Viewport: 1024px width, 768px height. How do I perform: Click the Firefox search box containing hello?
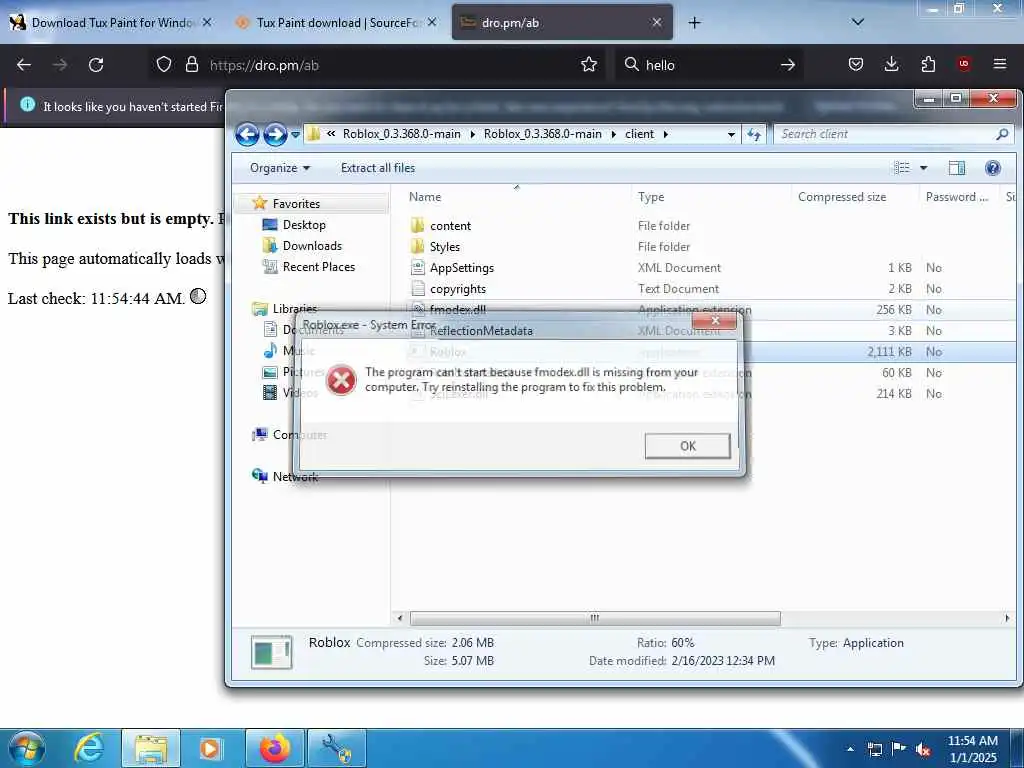click(x=709, y=65)
